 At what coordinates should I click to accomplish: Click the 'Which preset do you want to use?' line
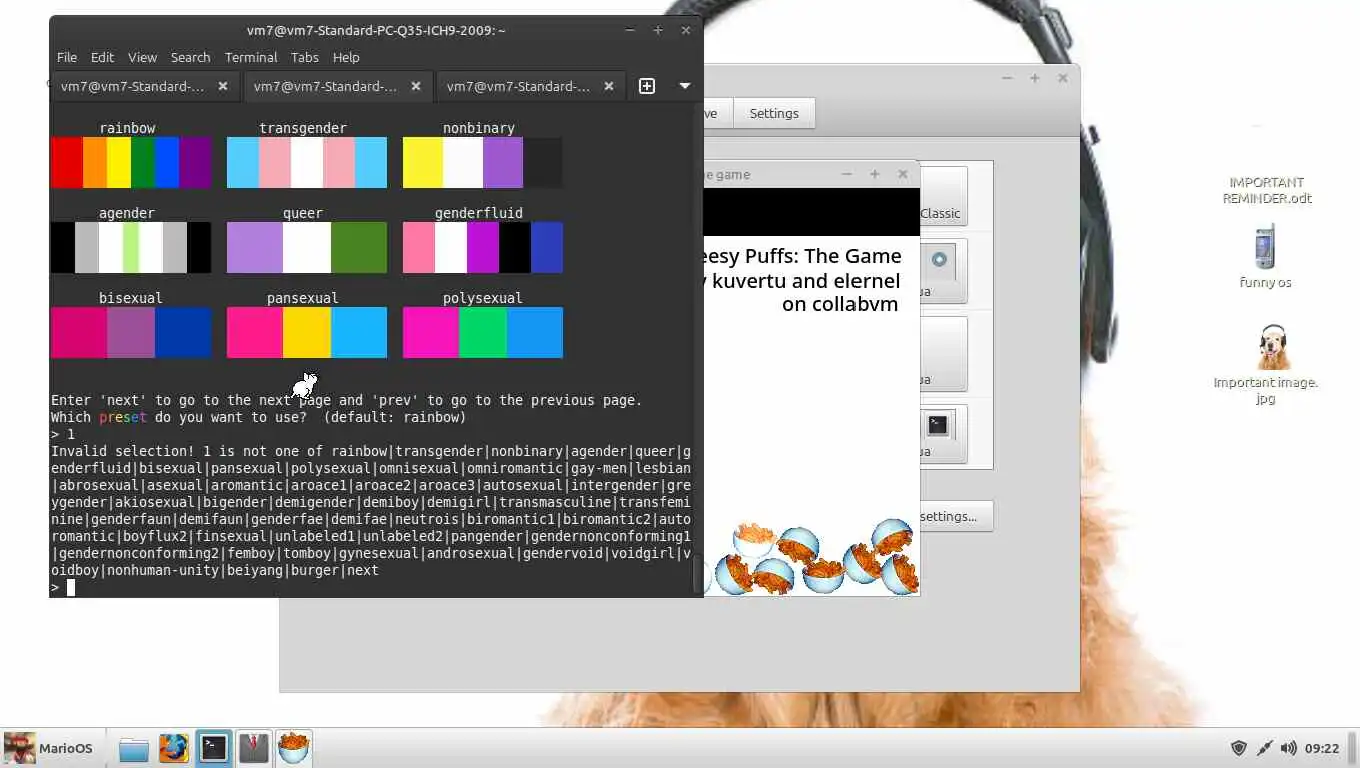pyautogui.click(x=259, y=417)
